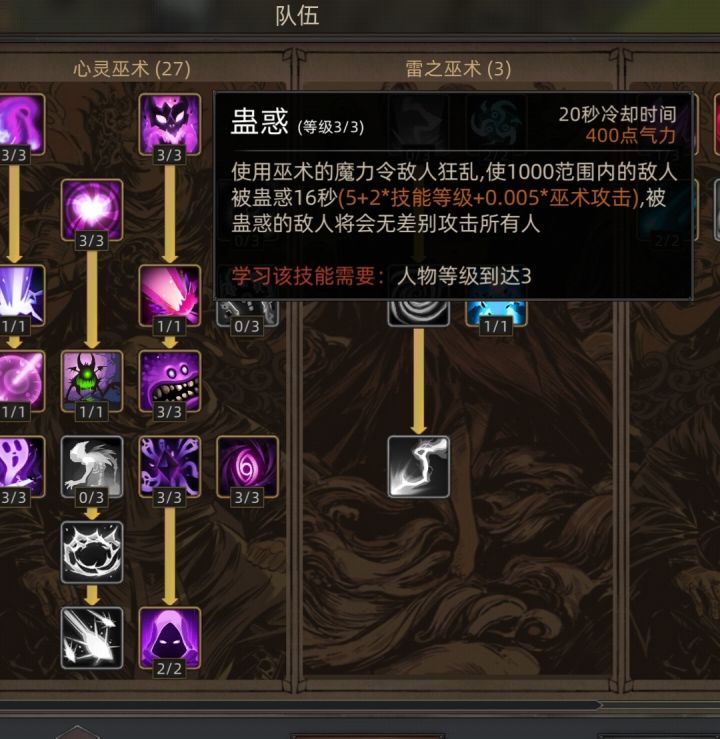Image resolution: width=720 pixels, height=739 pixels.
Task: Click the white burst skill marked 1/1
Action: click(x=20, y=295)
